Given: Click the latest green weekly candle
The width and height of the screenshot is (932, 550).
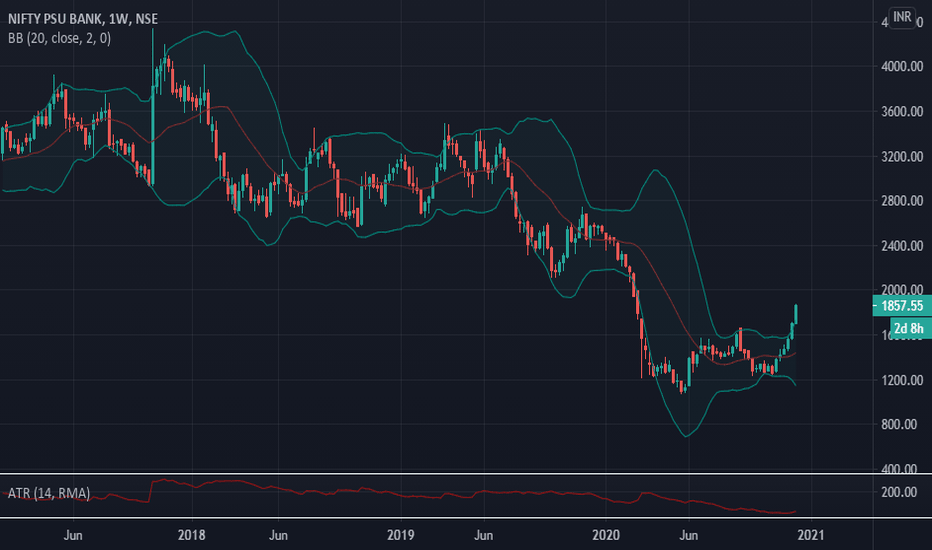Looking at the screenshot, I should (x=796, y=314).
